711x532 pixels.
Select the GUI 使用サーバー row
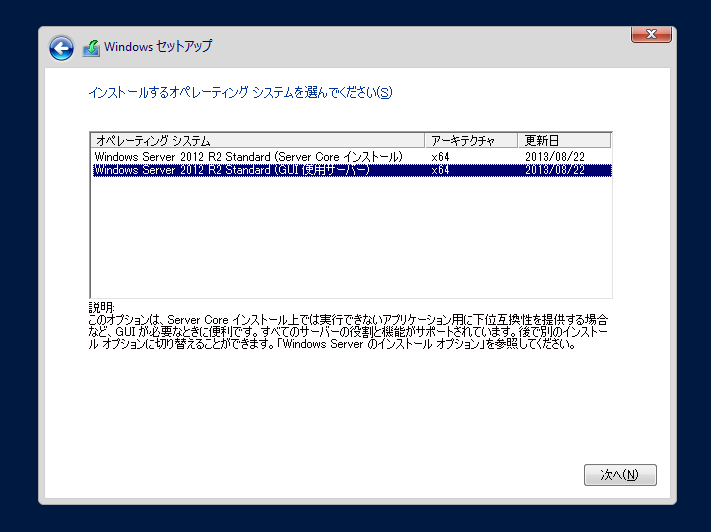(352, 170)
